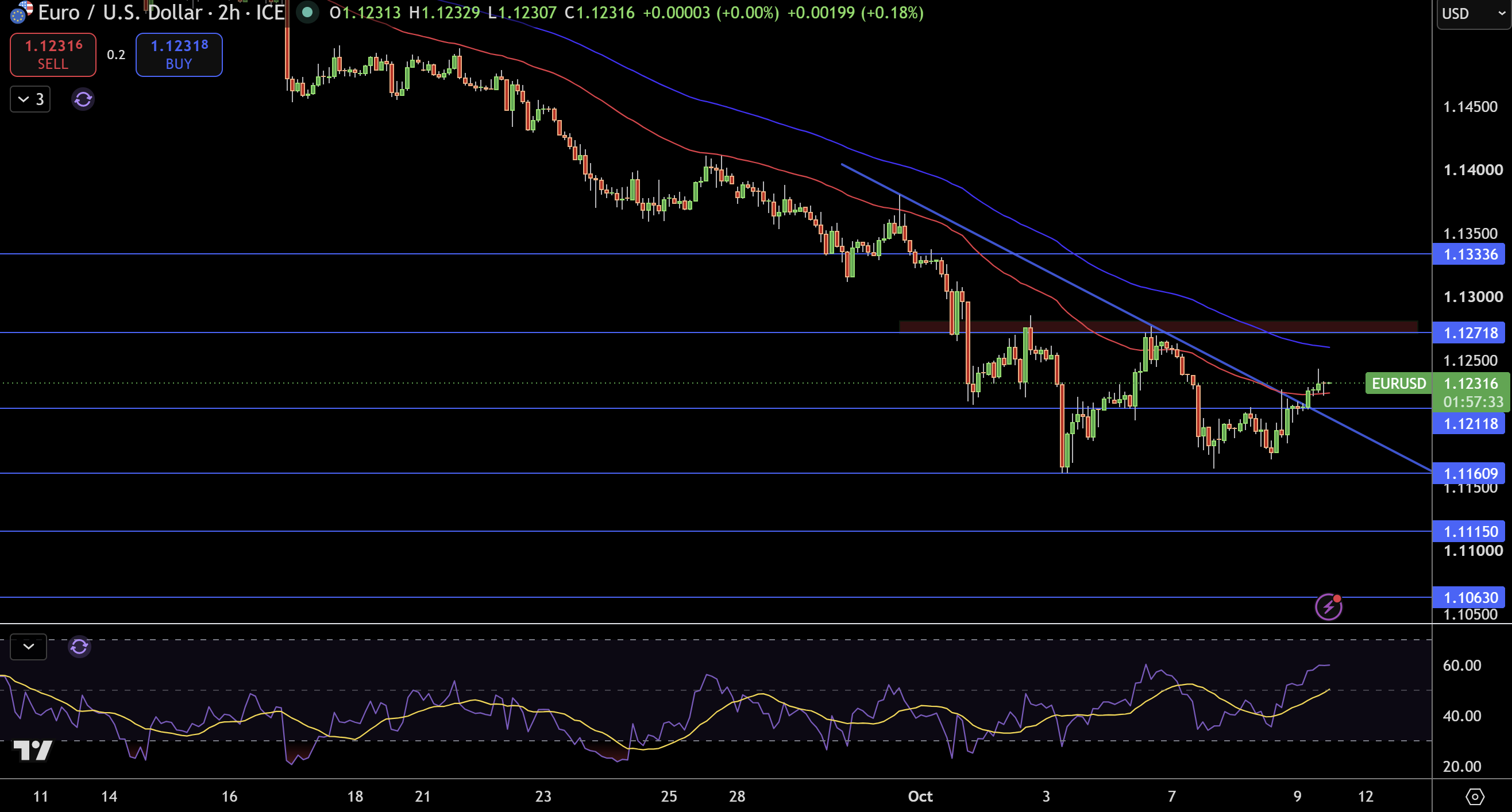Viewport: 1512px width, 812px height.
Task: Open the USD currency dropdown
Action: point(1473,13)
